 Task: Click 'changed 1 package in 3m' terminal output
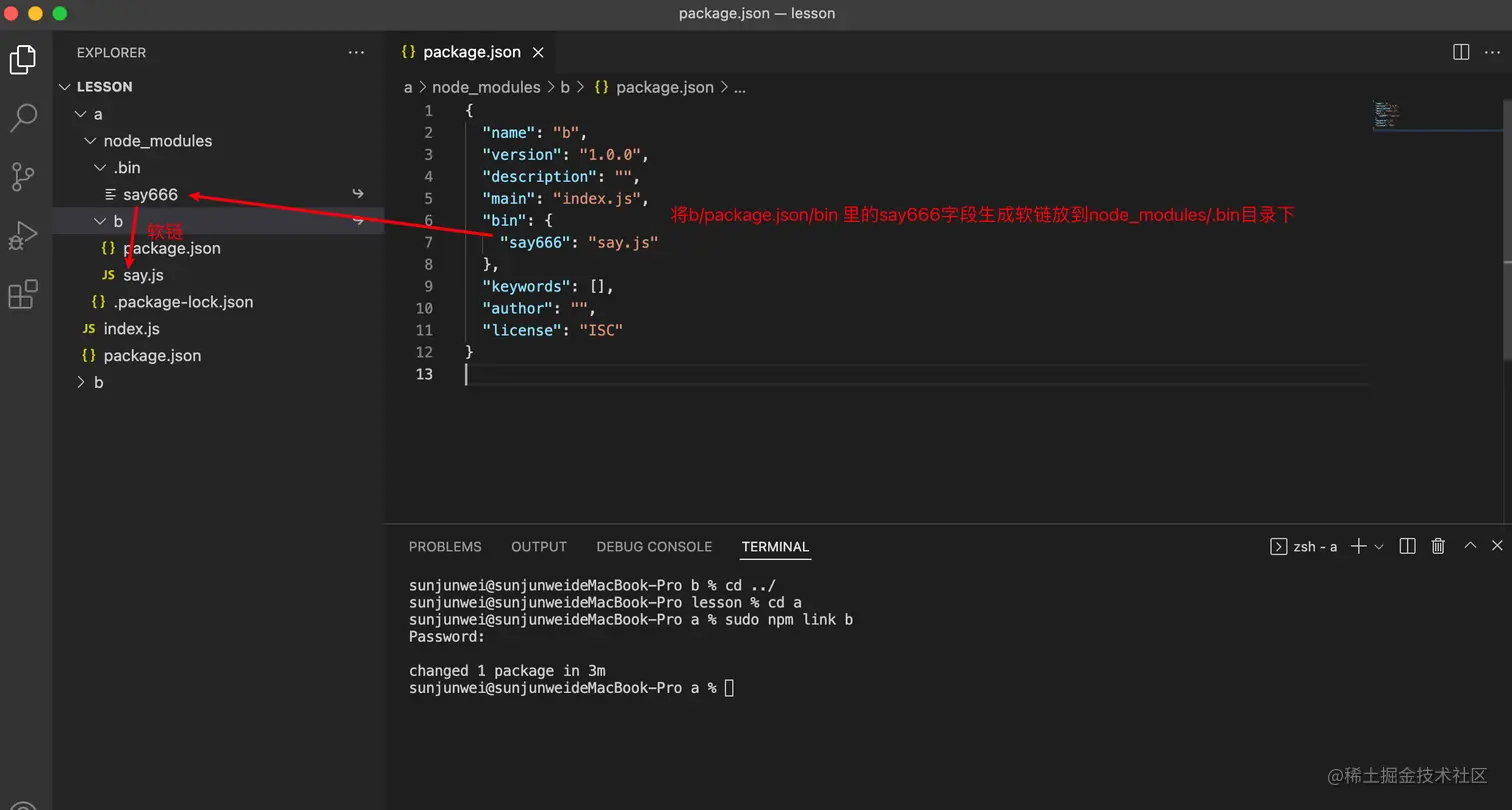click(x=507, y=671)
